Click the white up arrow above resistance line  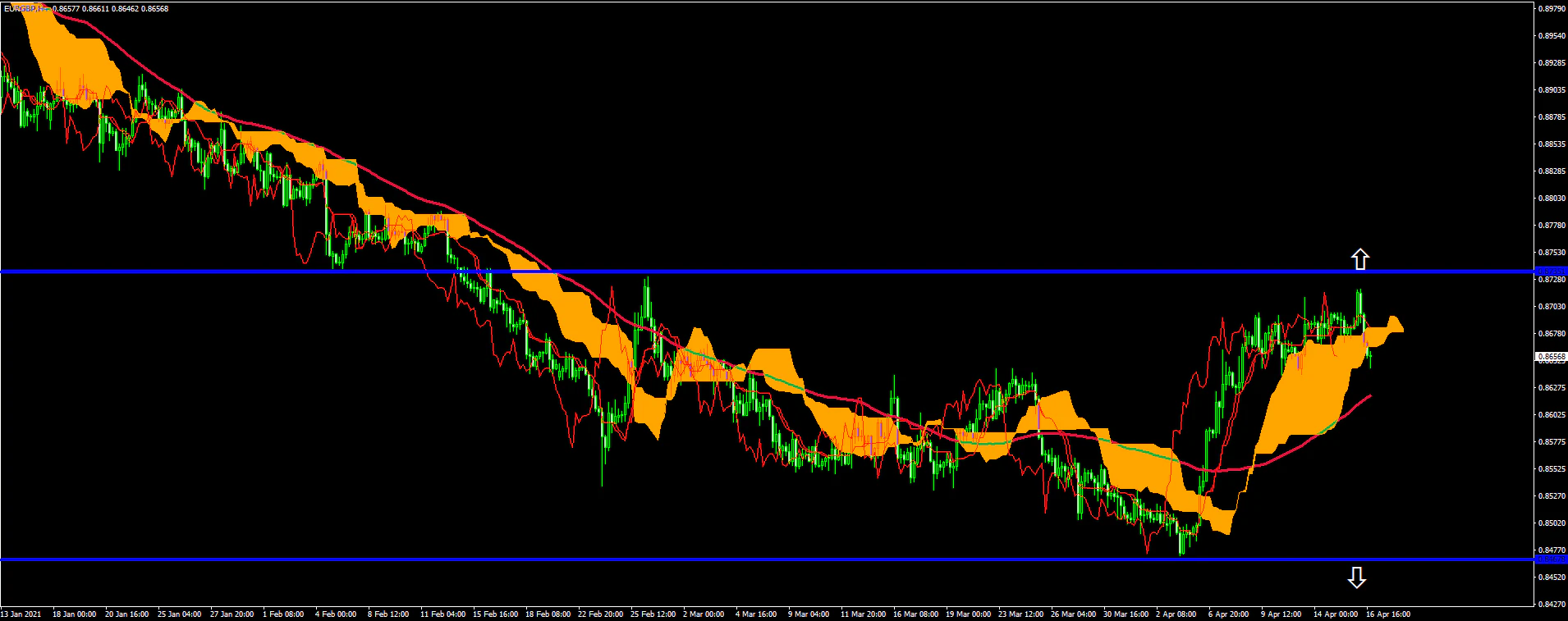click(x=1360, y=259)
